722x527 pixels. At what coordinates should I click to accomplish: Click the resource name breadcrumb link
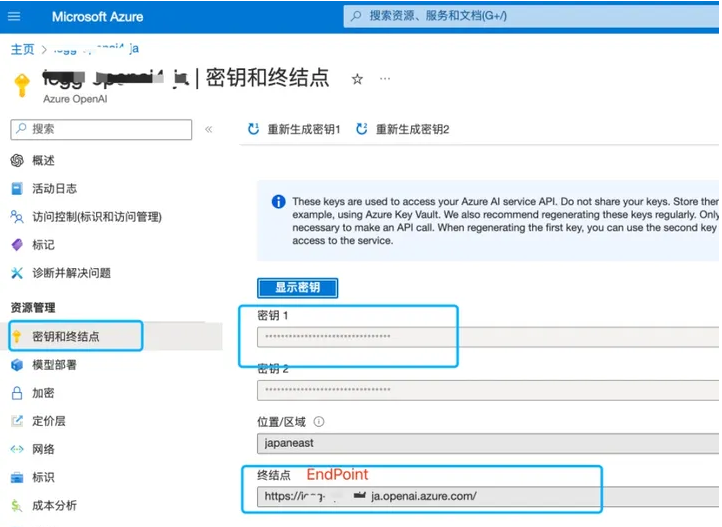point(96,48)
